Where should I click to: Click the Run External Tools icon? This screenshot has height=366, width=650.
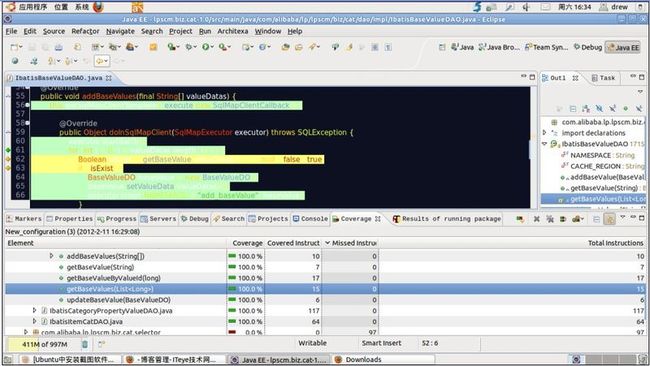223,47
